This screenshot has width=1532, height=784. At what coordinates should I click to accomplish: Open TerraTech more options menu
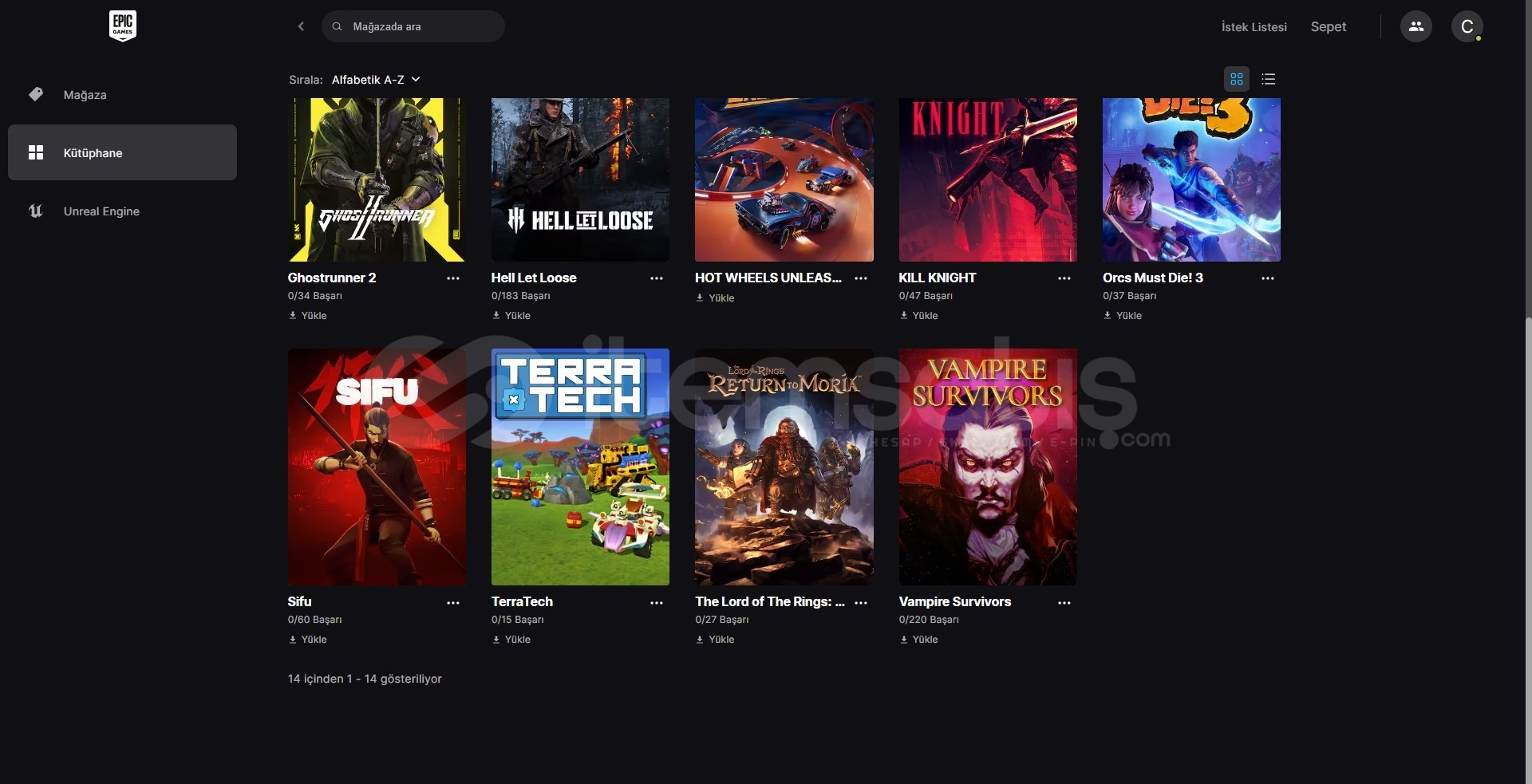657,603
